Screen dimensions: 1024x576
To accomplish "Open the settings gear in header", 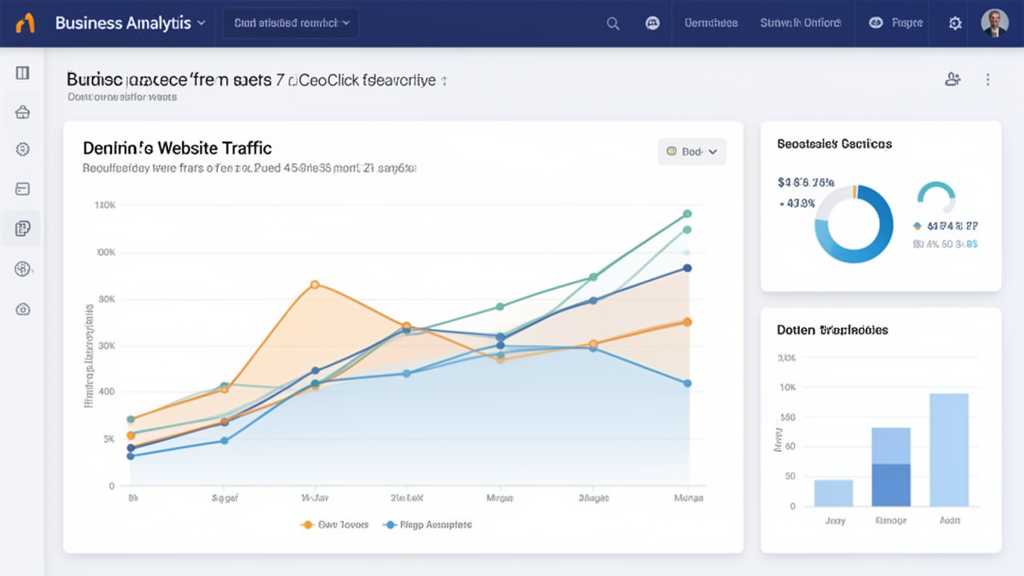I will click(x=955, y=24).
